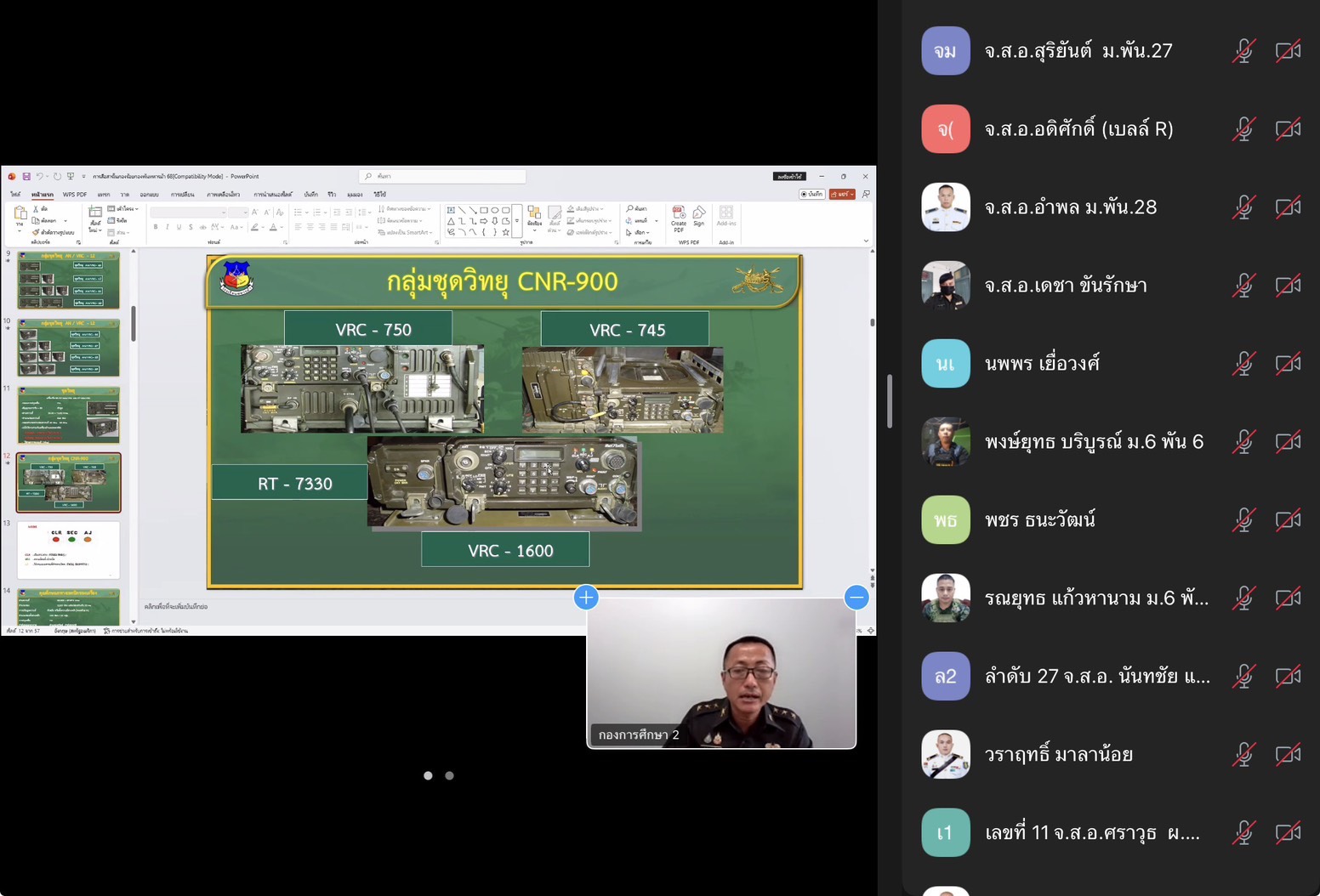Open the WPS PDF ribbon tab
Screen dimensions: 1320x896
pyautogui.click(x=75, y=195)
